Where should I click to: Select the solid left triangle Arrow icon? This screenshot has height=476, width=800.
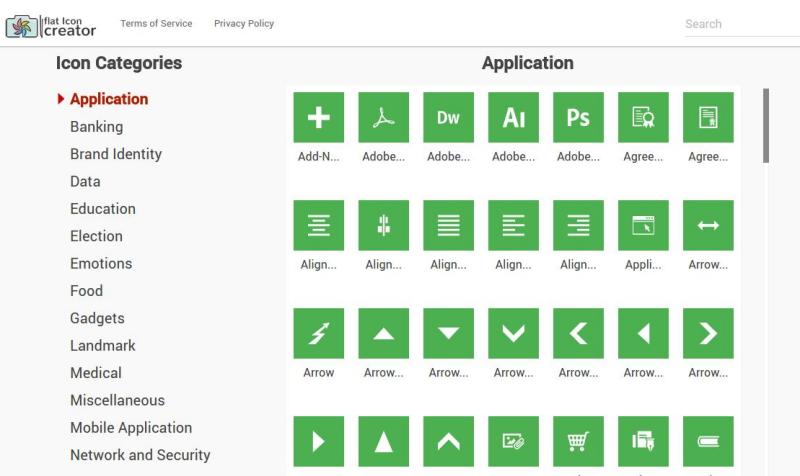click(x=643, y=333)
